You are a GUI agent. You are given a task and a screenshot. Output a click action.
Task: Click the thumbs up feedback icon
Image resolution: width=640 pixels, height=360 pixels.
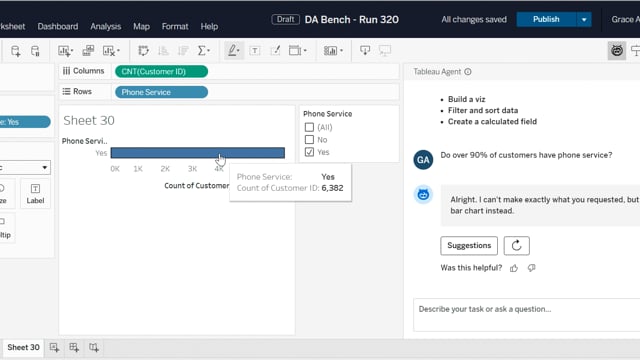coord(514,268)
